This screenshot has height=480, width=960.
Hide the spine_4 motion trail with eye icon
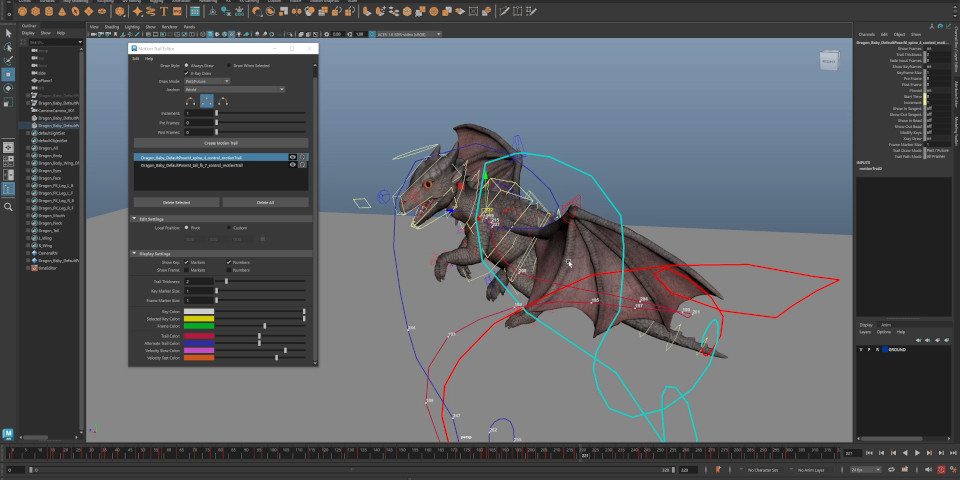pyautogui.click(x=293, y=157)
